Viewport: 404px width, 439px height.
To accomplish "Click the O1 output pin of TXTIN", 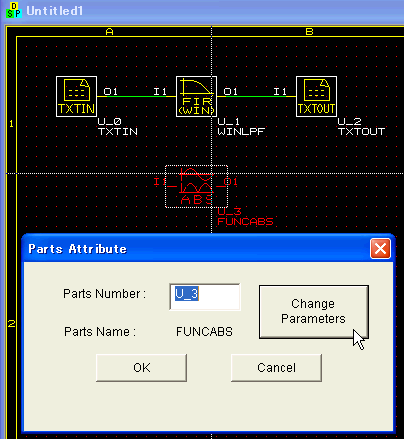I will [x=110, y=91].
